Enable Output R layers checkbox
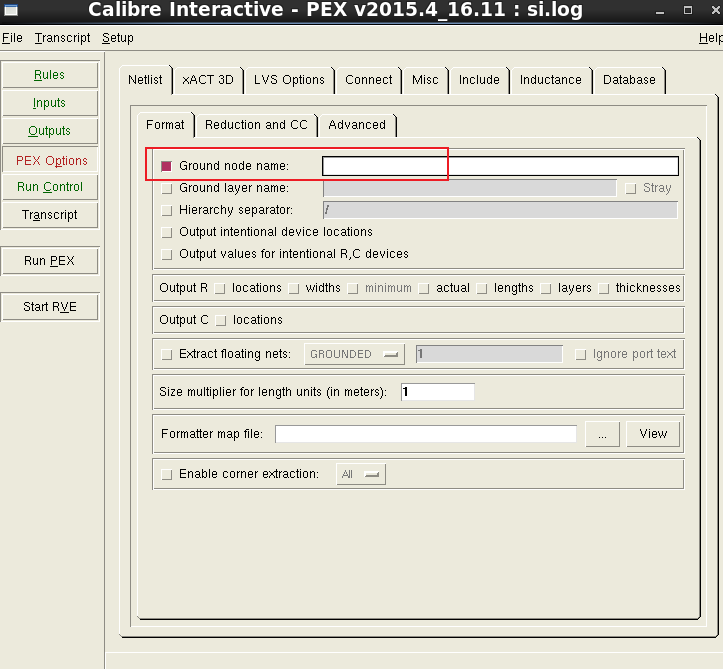Screen dimensions: 723x669 point(546,289)
